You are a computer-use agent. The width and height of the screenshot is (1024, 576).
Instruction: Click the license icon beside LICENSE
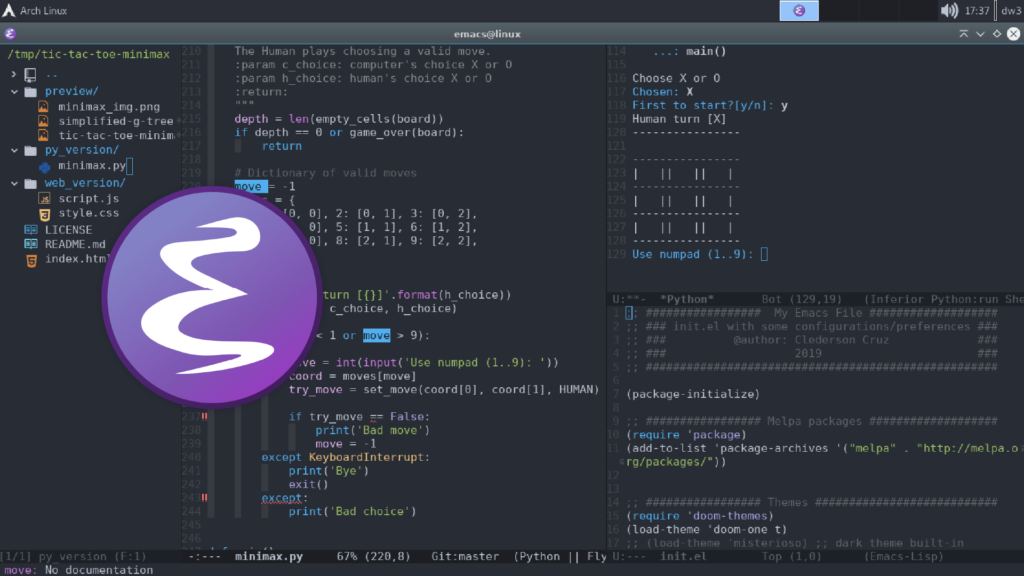31,229
